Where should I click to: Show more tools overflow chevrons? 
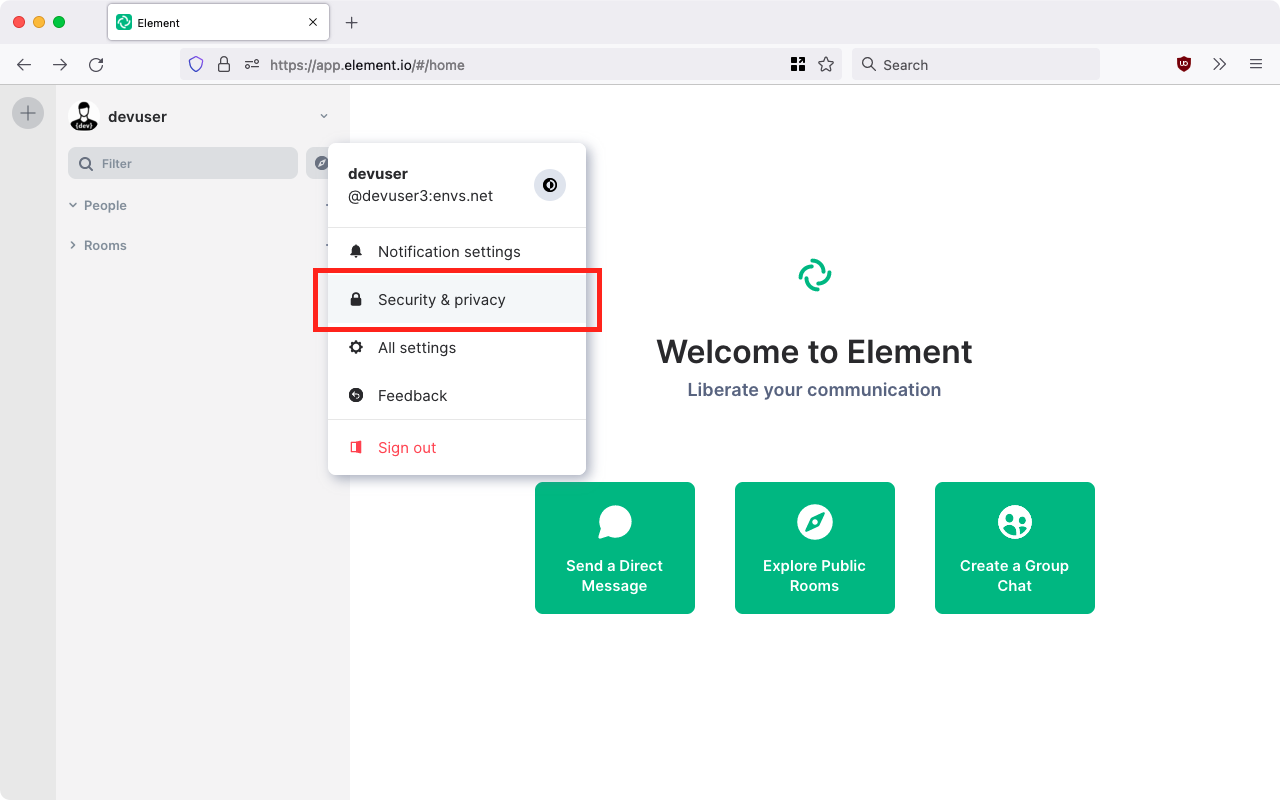1220,64
